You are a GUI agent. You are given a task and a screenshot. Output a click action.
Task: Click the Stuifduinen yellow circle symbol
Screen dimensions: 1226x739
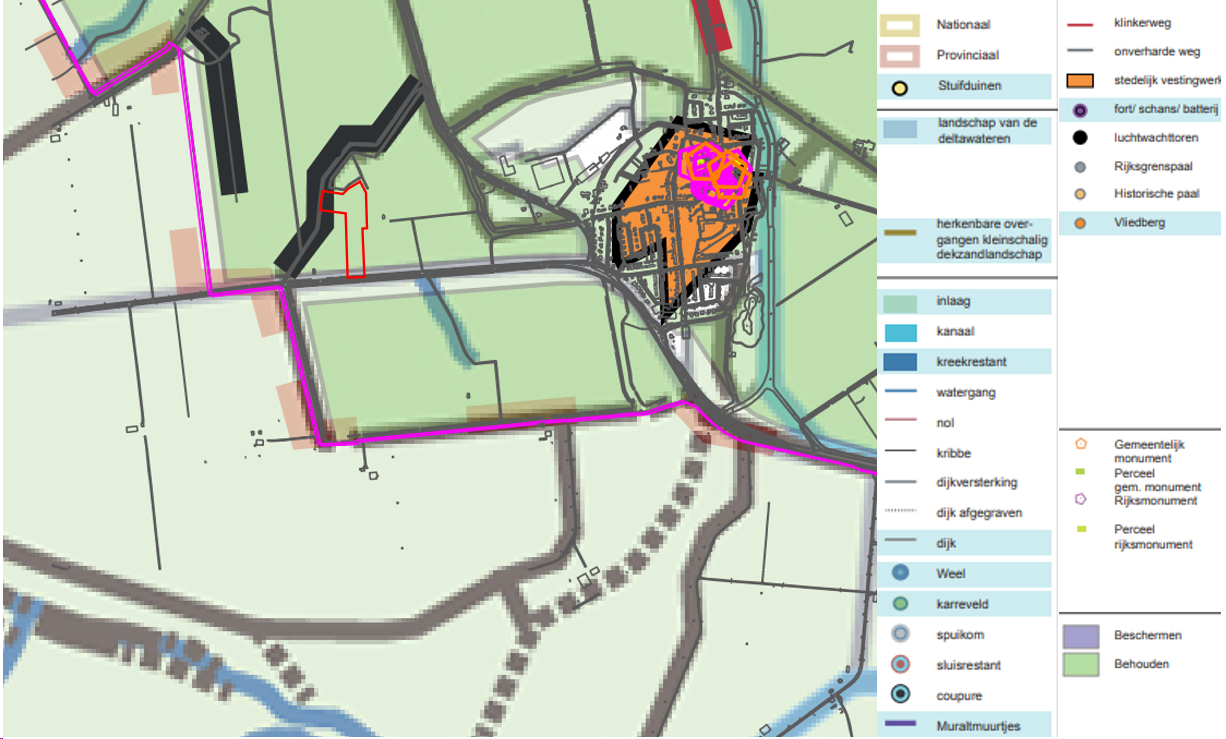click(900, 89)
